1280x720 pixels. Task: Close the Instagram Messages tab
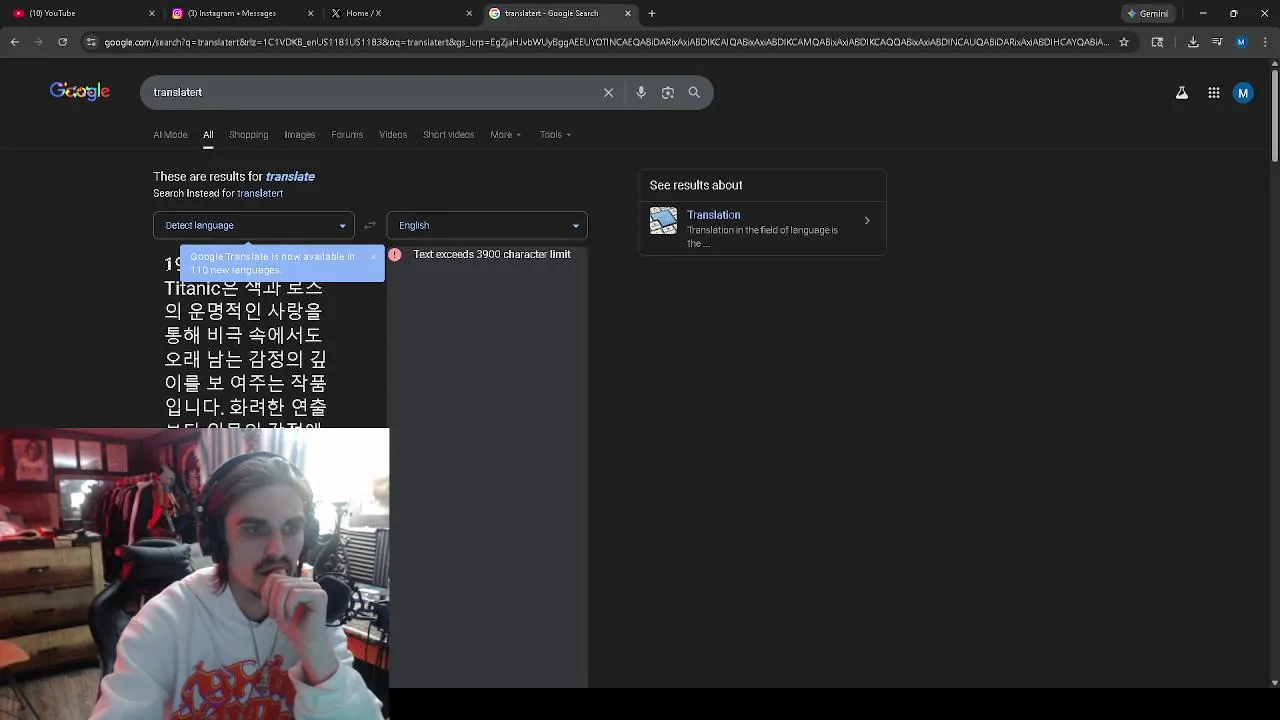tap(310, 13)
